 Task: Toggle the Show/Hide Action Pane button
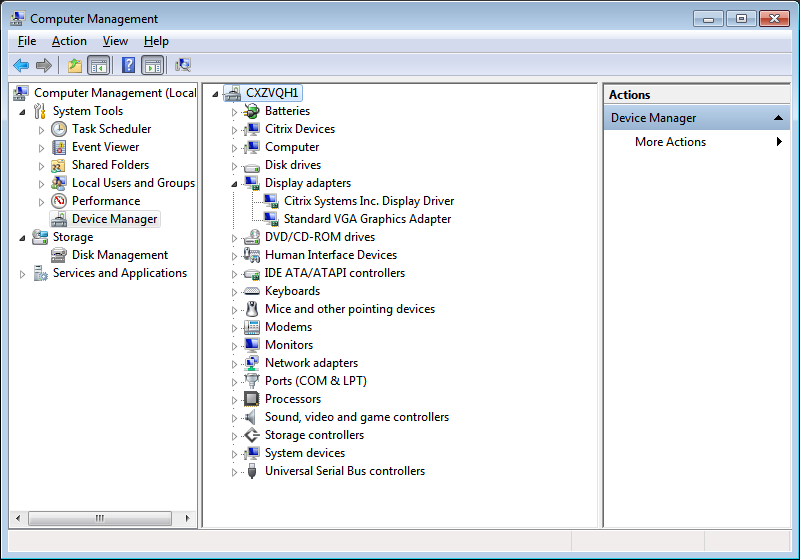[152, 65]
